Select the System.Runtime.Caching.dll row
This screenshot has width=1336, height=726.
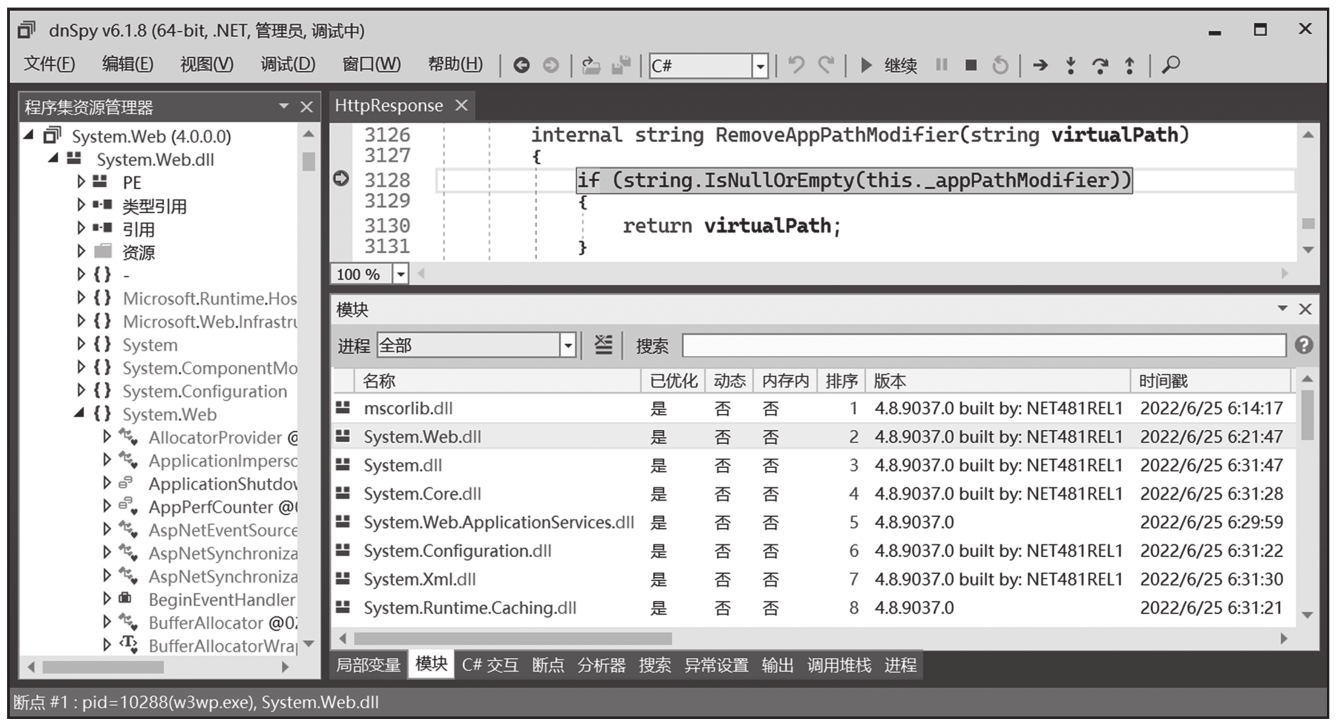pyautogui.click(x=812, y=608)
